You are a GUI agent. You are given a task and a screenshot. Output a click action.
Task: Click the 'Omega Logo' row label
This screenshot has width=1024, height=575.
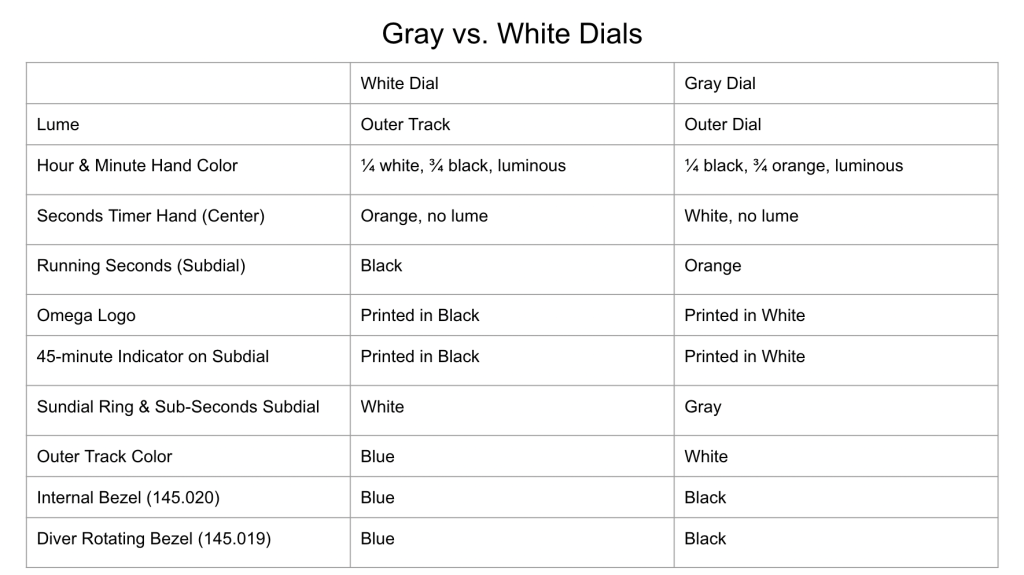tap(86, 316)
